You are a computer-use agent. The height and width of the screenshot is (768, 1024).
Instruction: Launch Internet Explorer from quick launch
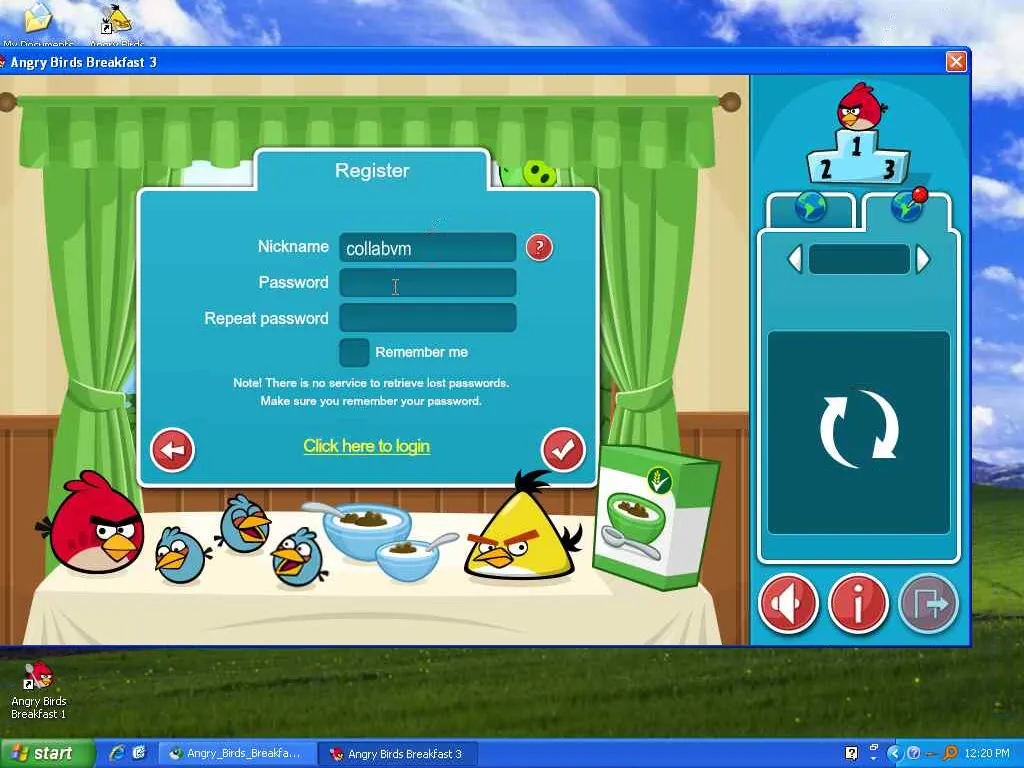pyautogui.click(x=118, y=754)
